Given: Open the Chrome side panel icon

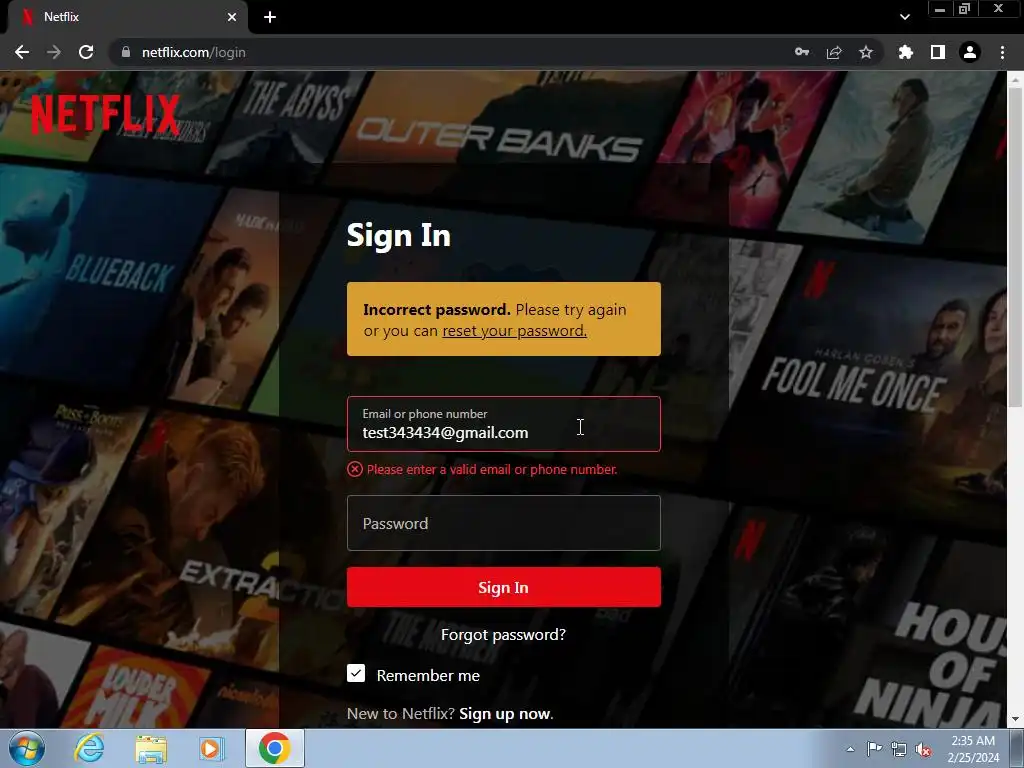Looking at the screenshot, I should pos(938,52).
